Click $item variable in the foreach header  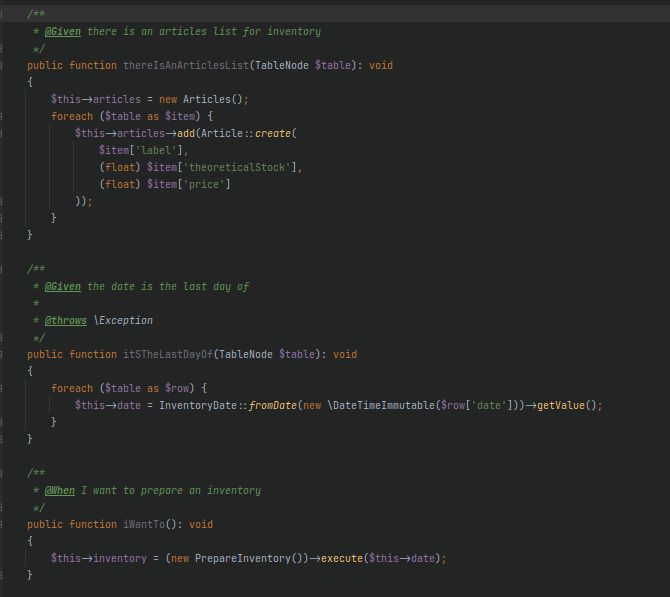coord(180,116)
